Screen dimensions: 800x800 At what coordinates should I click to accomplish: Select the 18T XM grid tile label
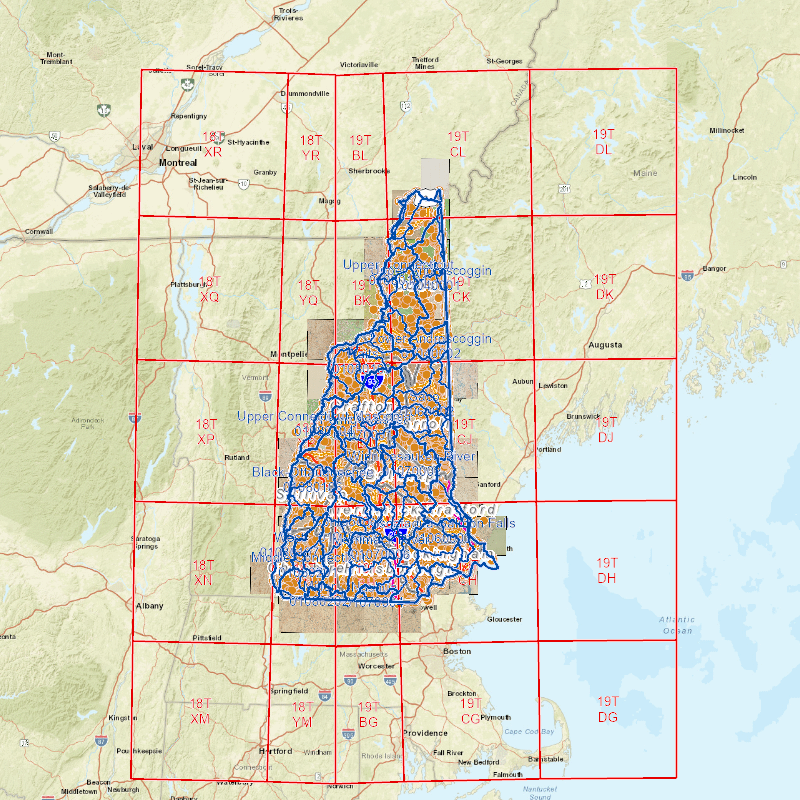coord(201,712)
